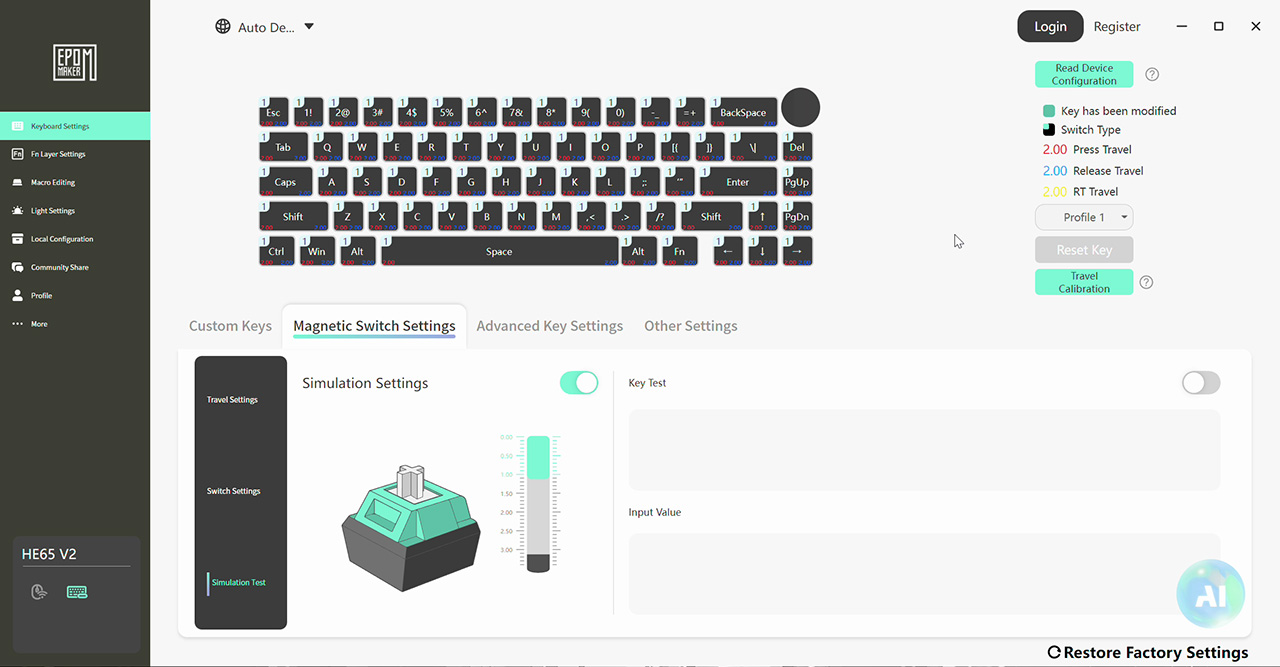Select Travel Settings in the side panel
This screenshot has width=1280, height=667.
click(232, 400)
